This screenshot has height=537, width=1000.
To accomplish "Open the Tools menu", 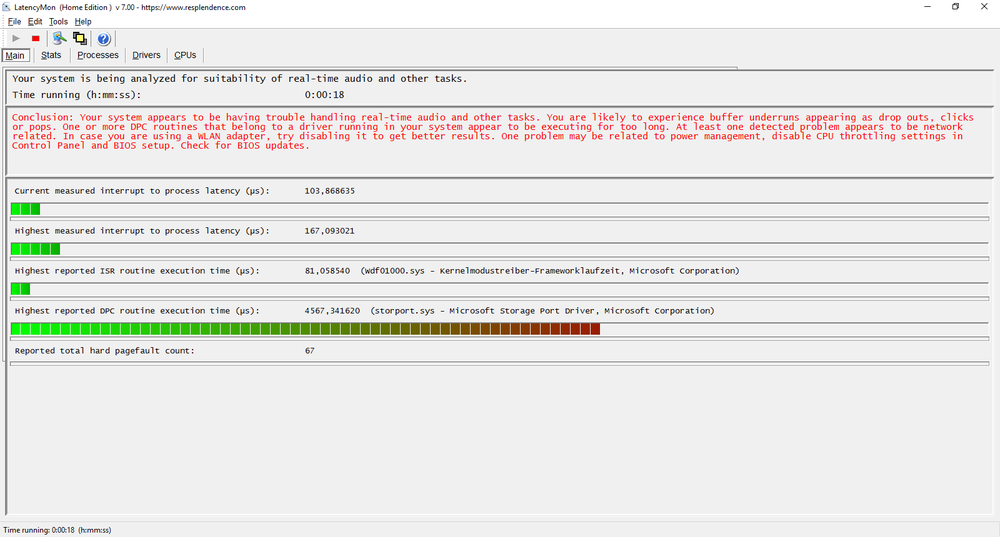I will click(x=58, y=21).
